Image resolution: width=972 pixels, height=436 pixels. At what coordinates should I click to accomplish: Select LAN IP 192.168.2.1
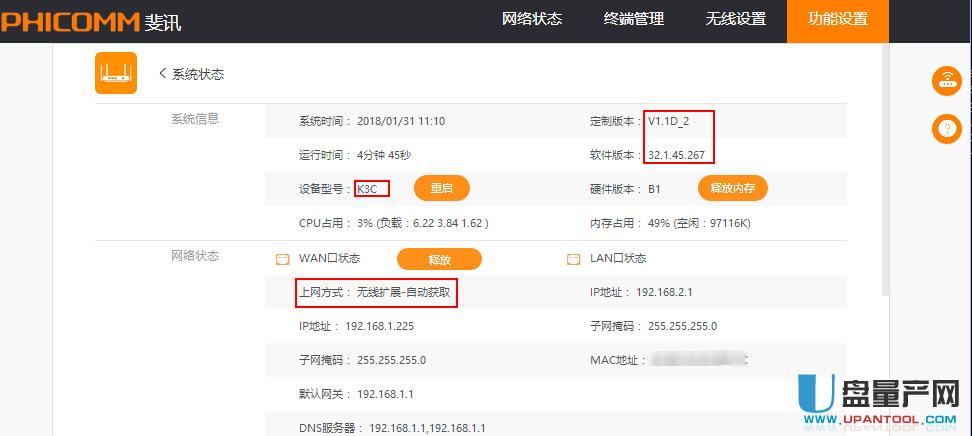click(x=664, y=292)
